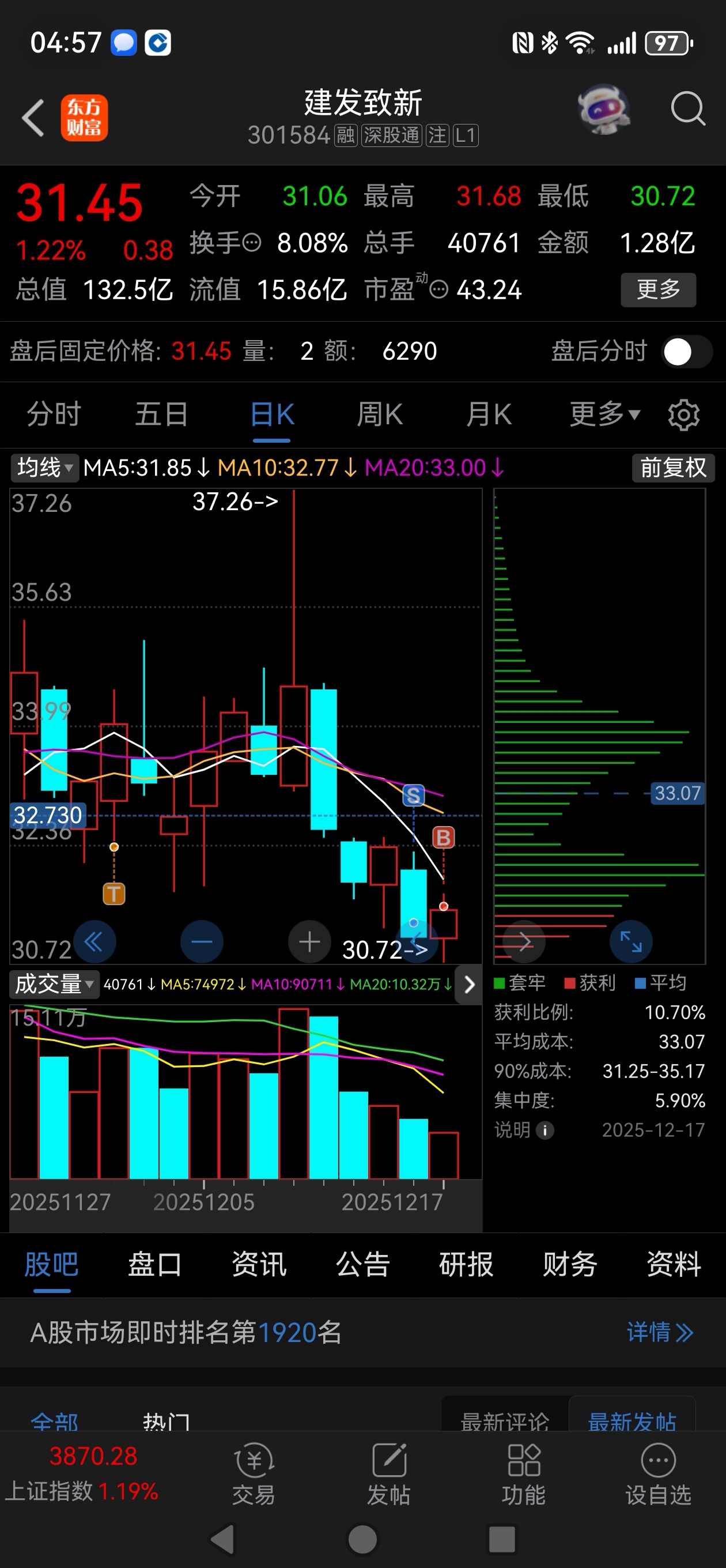Open the 财务 tab
This screenshot has width=726, height=1568.
pos(570,1265)
